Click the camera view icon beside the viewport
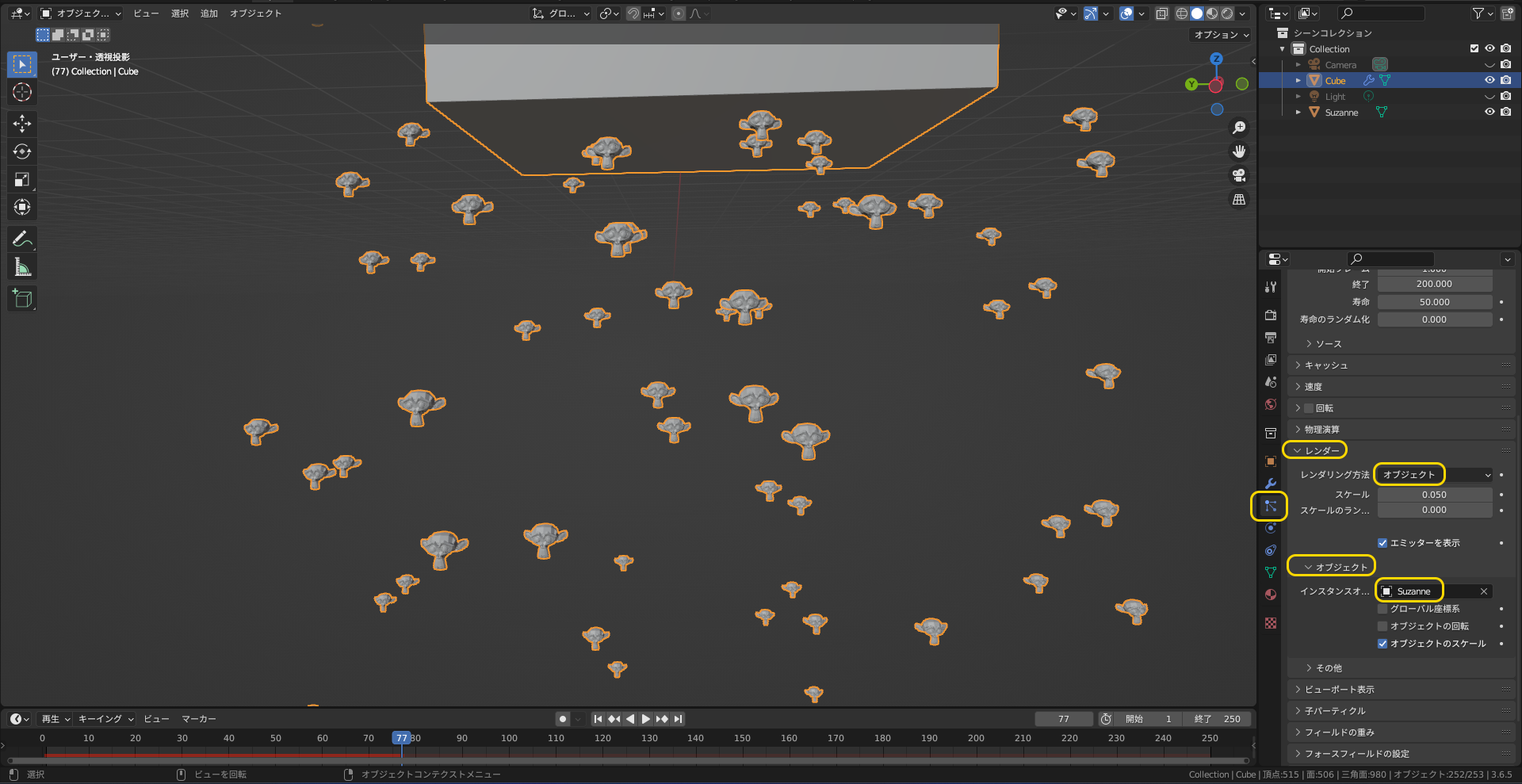The height and width of the screenshot is (784, 1522). tap(1239, 176)
